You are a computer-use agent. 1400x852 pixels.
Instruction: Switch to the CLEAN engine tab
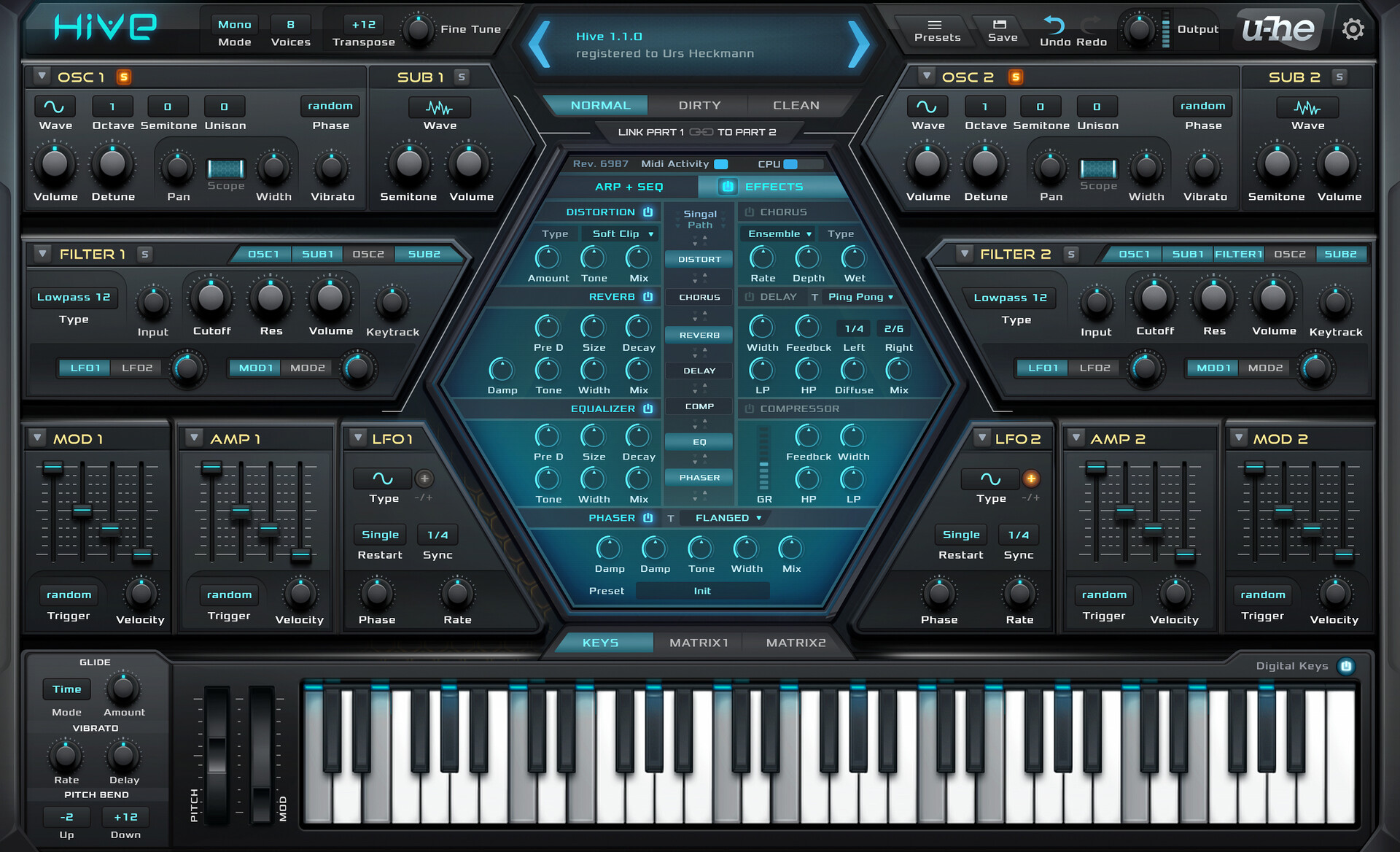(x=796, y=105)
